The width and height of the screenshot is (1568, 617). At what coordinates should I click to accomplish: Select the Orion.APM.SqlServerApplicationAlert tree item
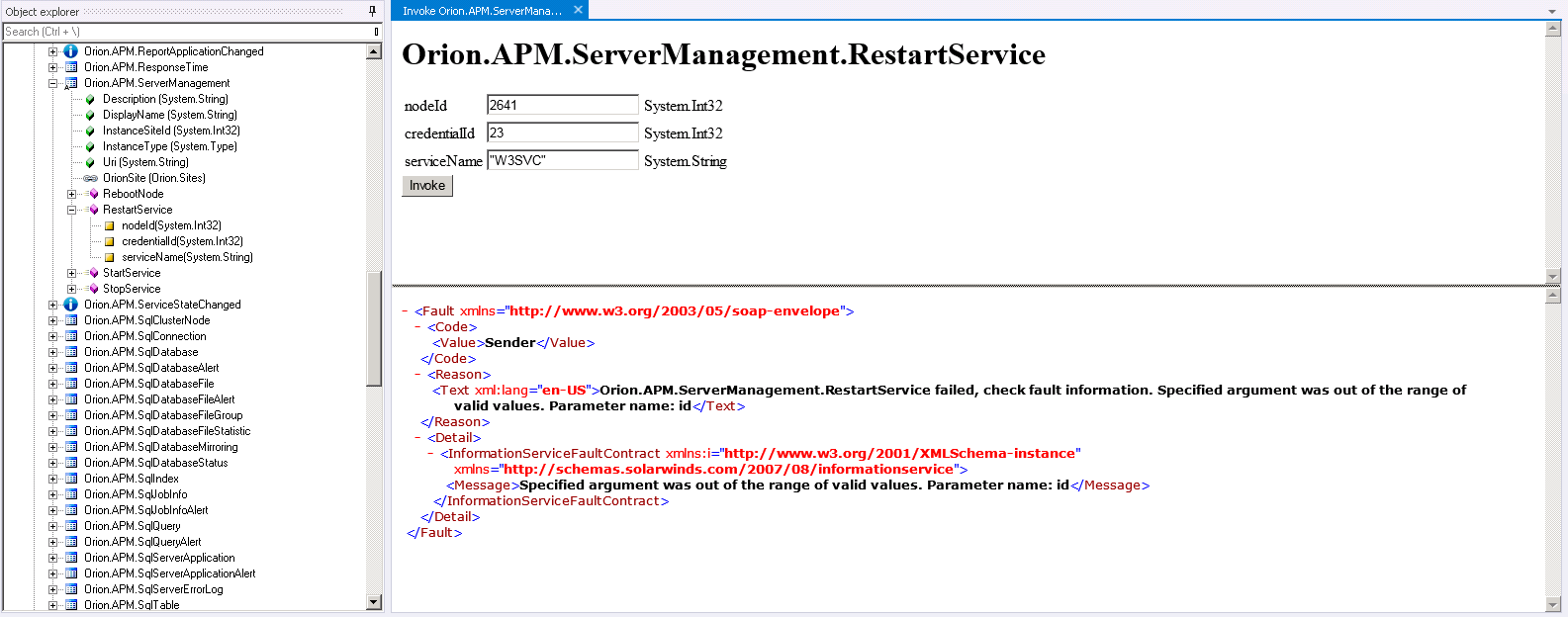170,573
